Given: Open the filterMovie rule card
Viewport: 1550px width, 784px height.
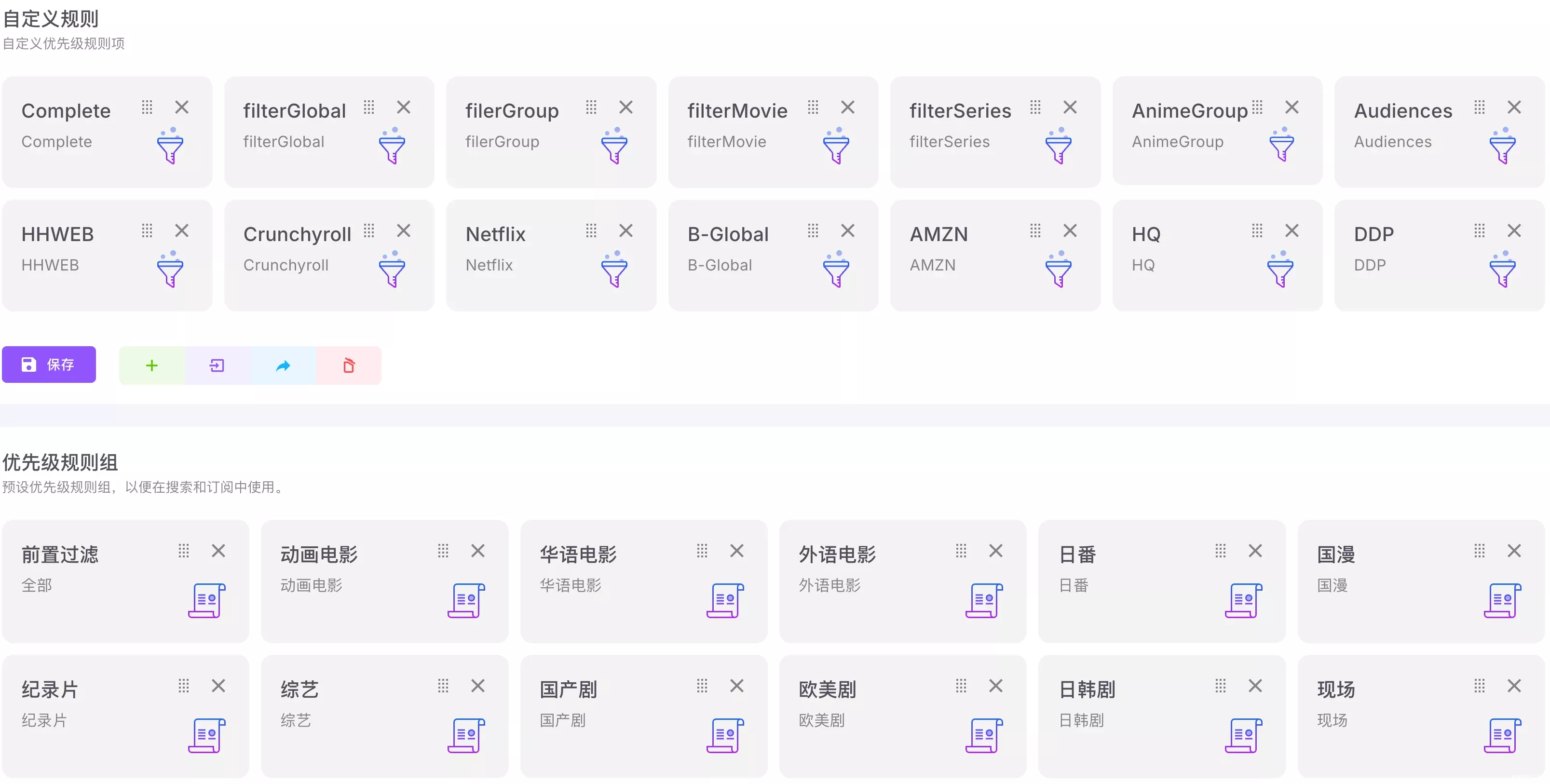Looking at the screenshot, I should (x=737, y=111).
